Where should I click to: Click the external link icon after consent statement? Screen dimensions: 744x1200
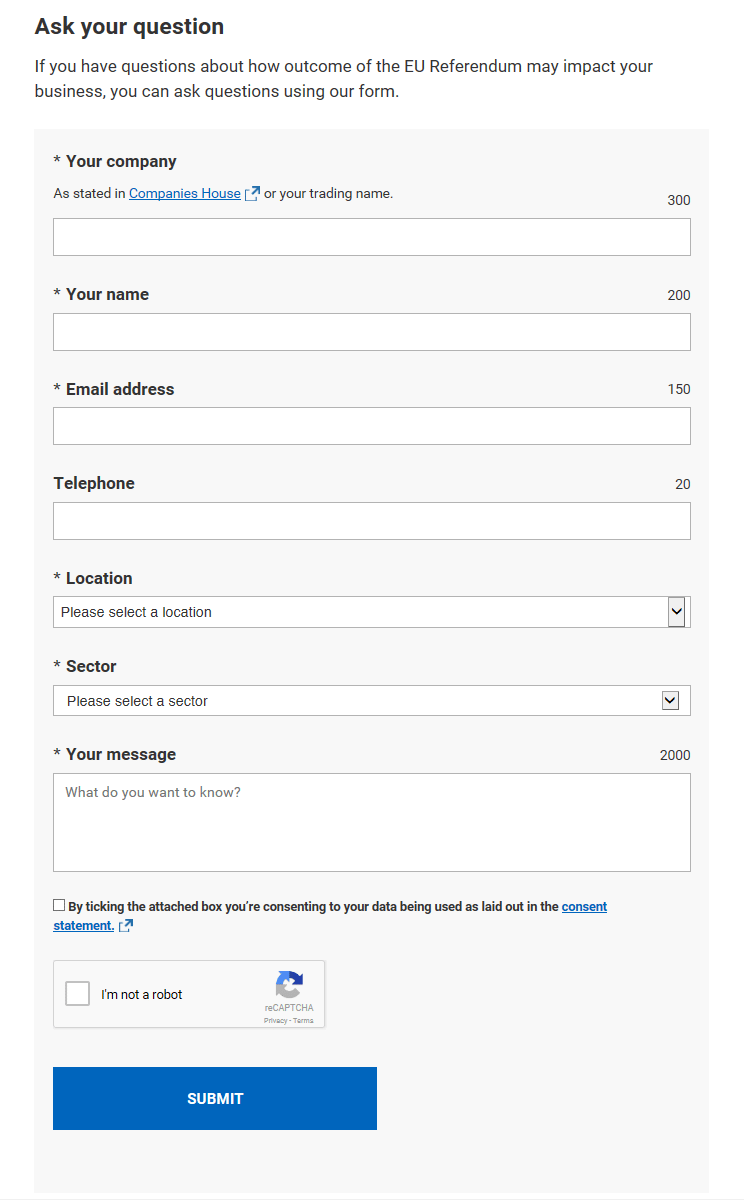(x=126, y=926)
